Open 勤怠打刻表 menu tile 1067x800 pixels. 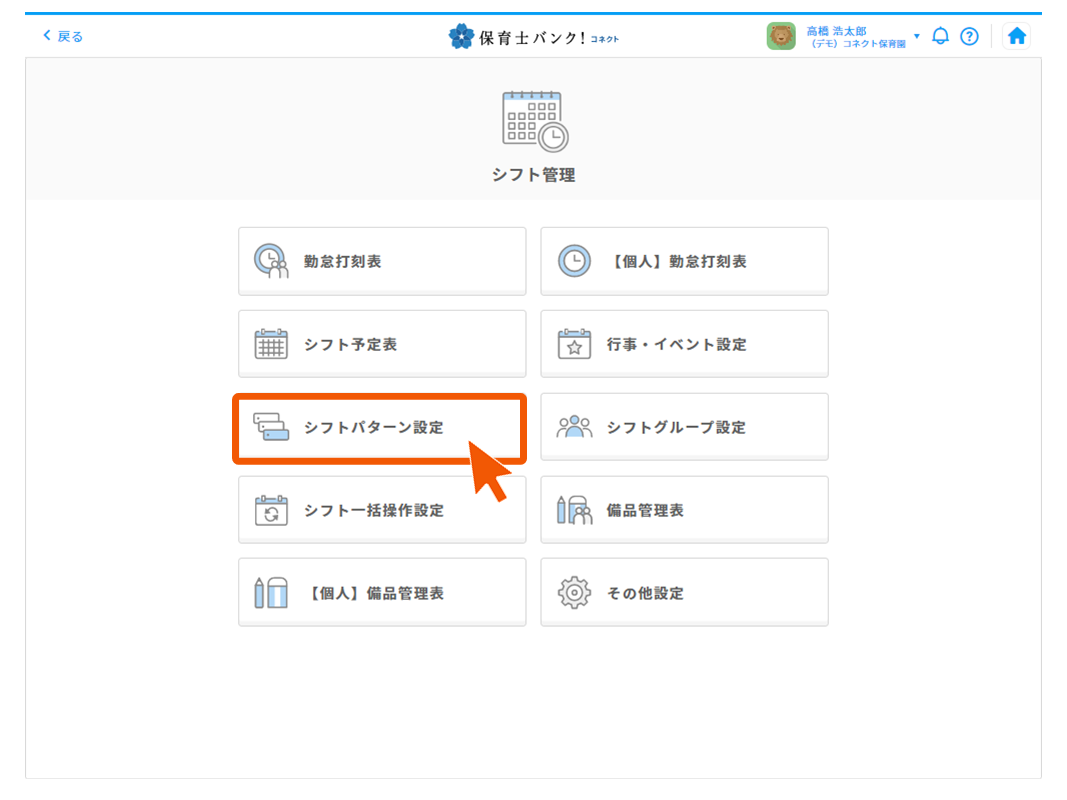381,262
